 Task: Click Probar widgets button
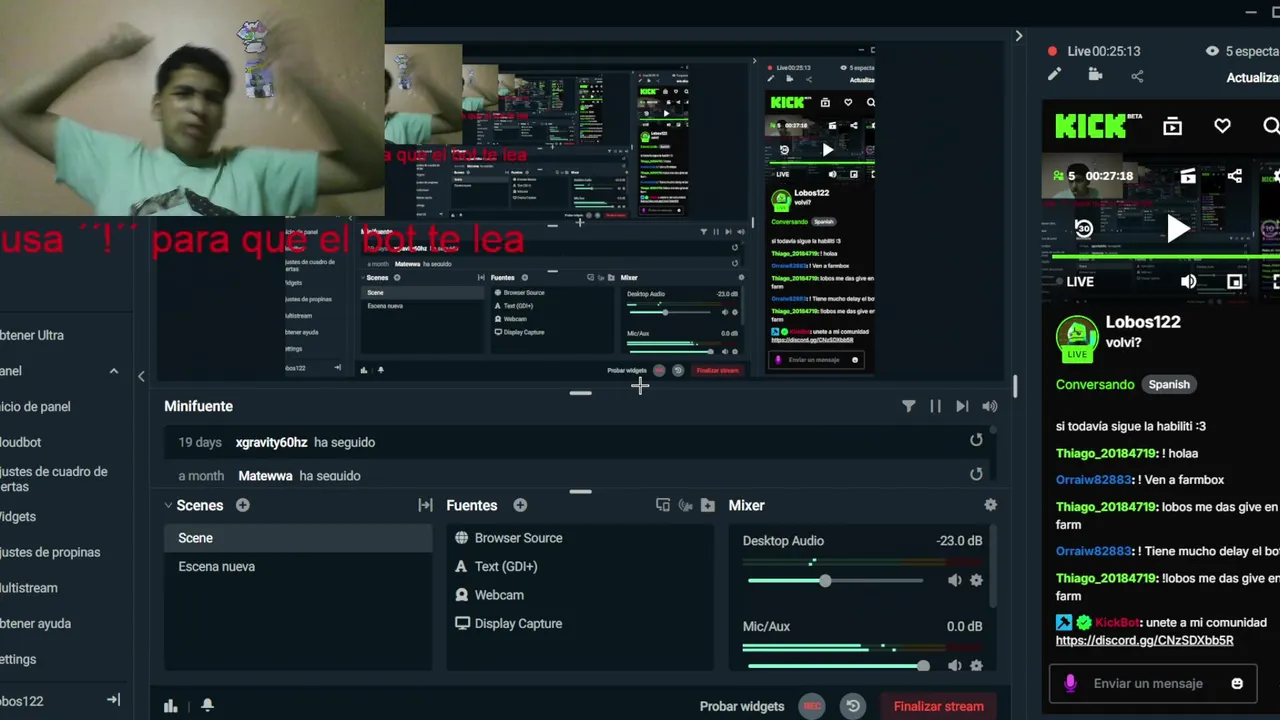pos(742,706)
